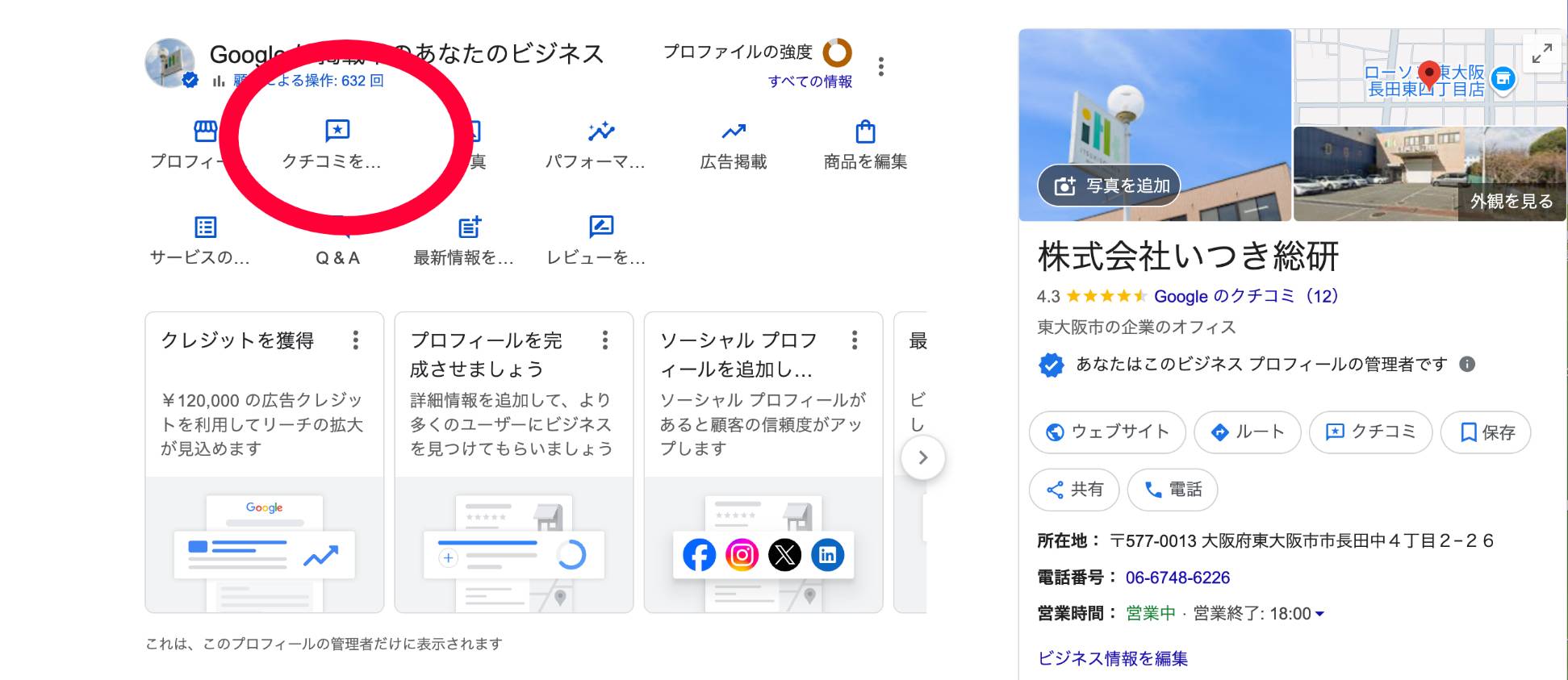Open options menu on プロフィールを完成させましょう card
The width and height of the screenshot is (1568, 680).
pos(605,340)
